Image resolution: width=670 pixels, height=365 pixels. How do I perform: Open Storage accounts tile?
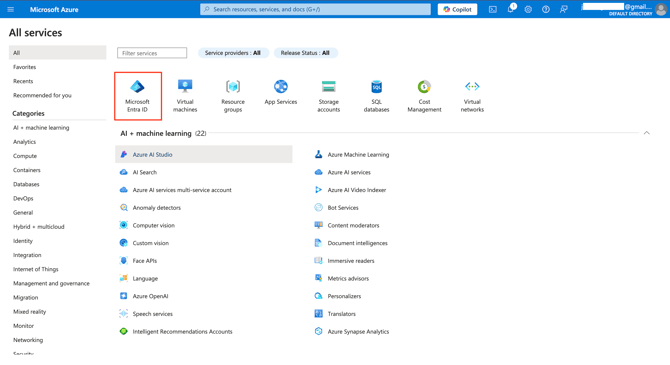pos(329,96)
